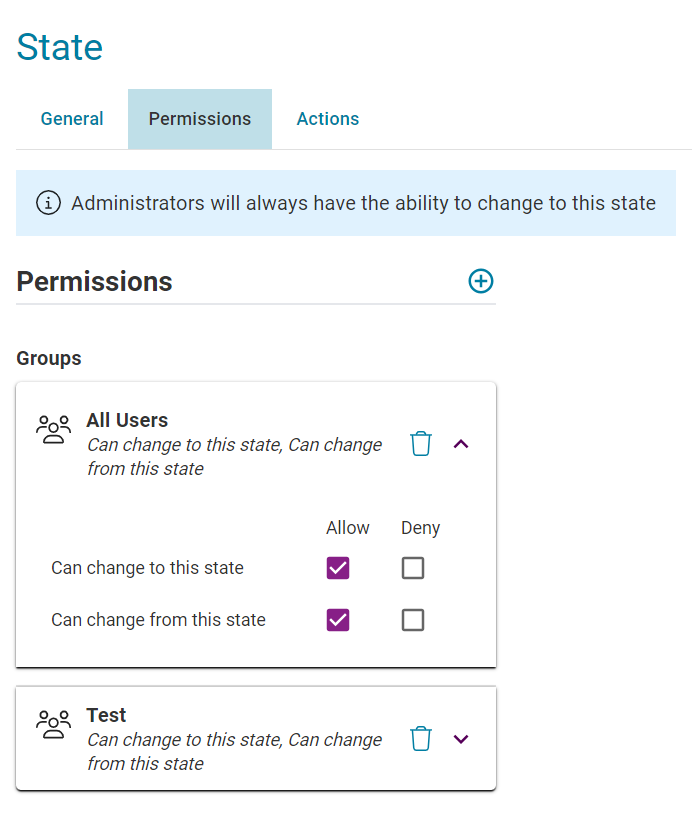Switch to the Actions tab
692x818 pixels.
(328, 119)
